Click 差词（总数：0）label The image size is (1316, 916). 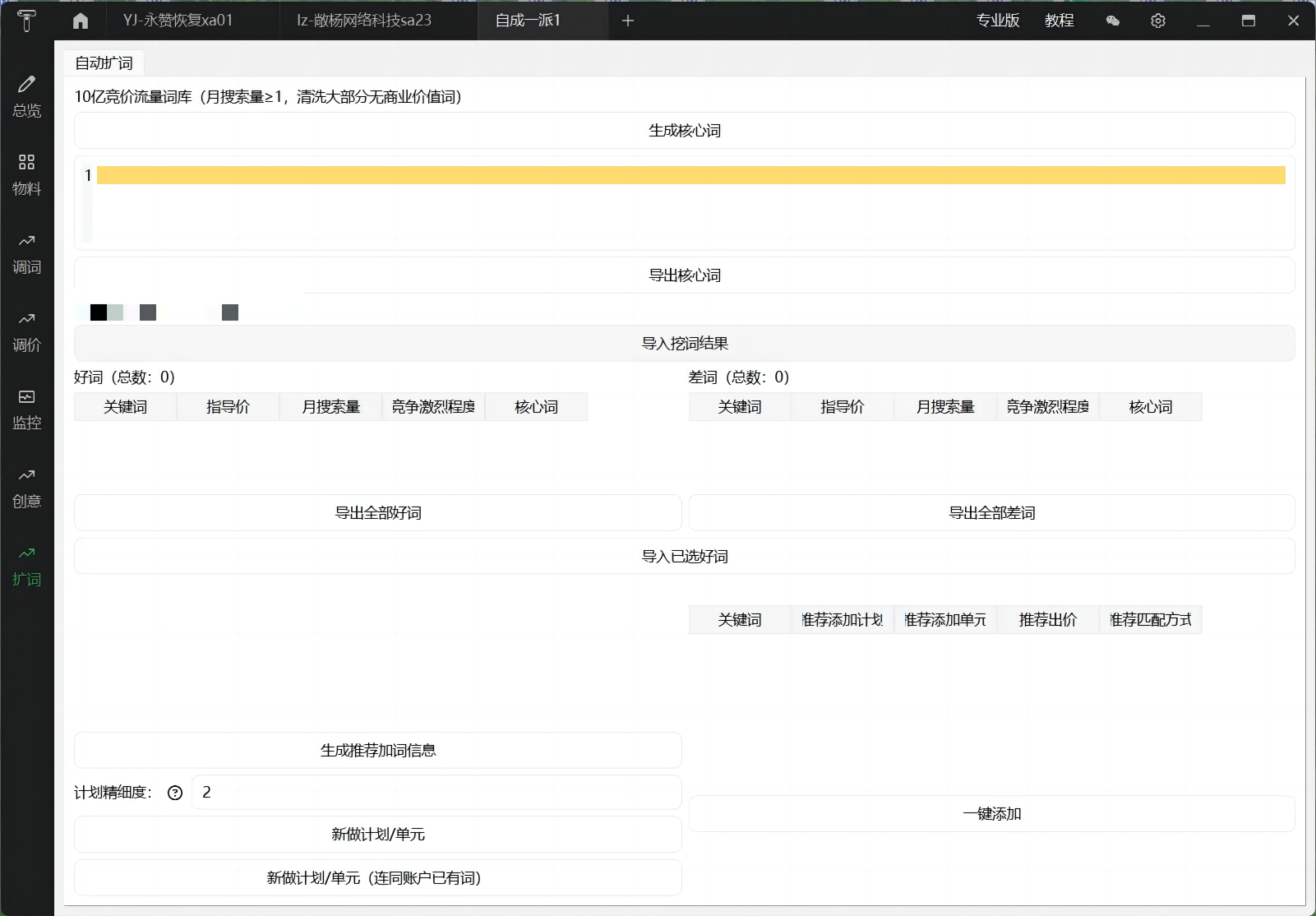pyautogui.click(x=739, y=377)
